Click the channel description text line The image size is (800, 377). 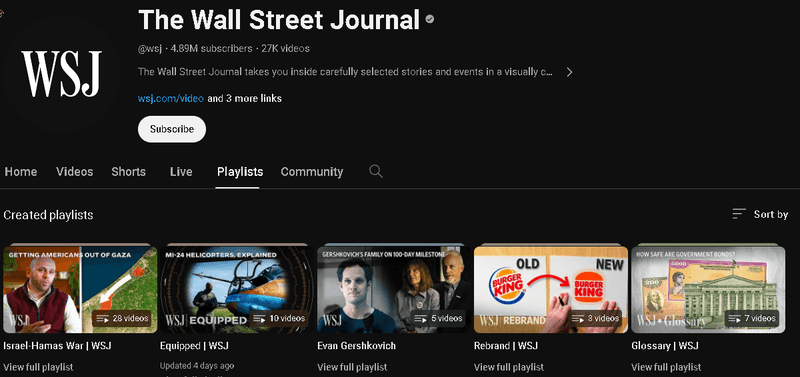[x=345, y=72]
